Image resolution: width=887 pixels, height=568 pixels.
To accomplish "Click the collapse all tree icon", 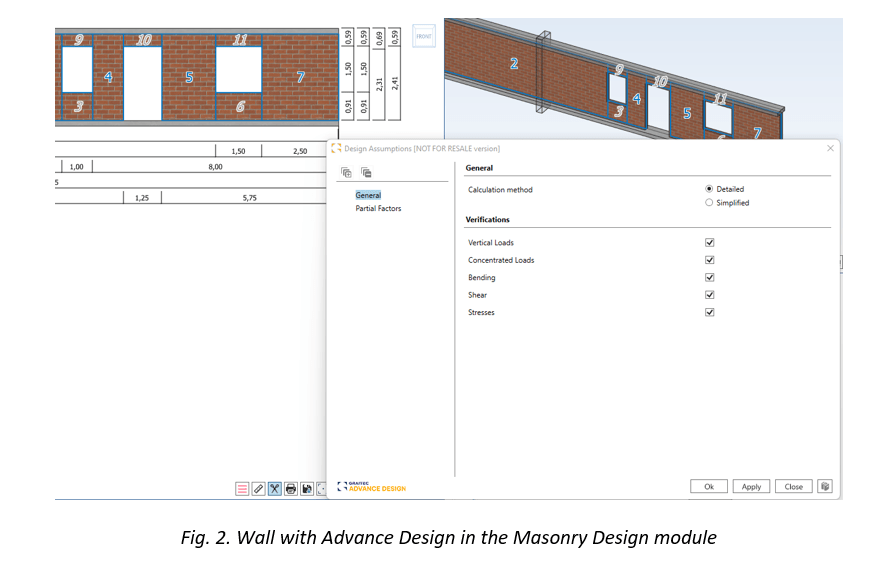I will (366, 172).
